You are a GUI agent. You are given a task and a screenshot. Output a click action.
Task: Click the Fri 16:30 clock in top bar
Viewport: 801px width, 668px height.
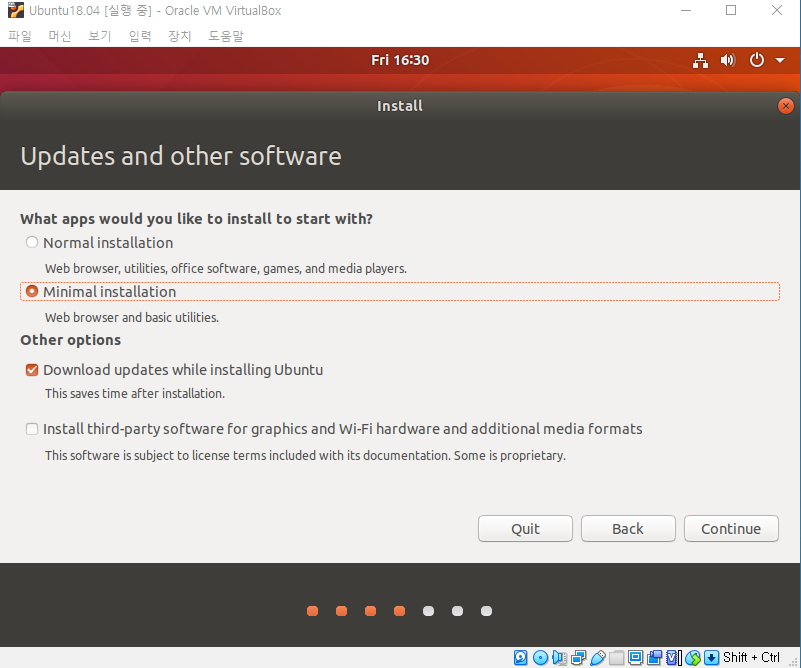[x=400, y=60]
